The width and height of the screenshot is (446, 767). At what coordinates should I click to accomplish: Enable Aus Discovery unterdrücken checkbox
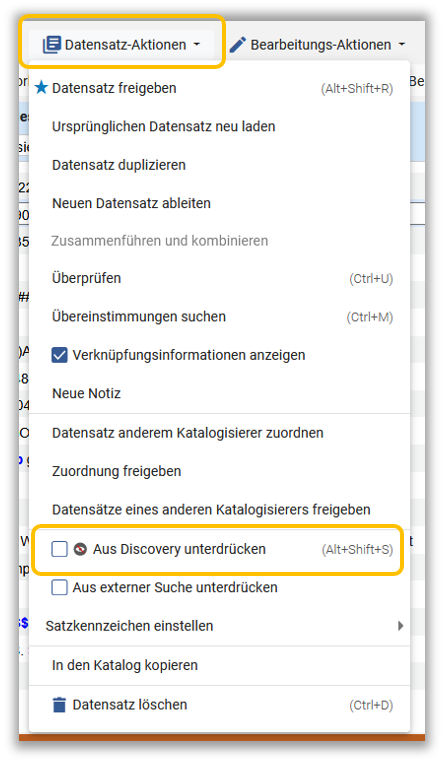(60, 549)
